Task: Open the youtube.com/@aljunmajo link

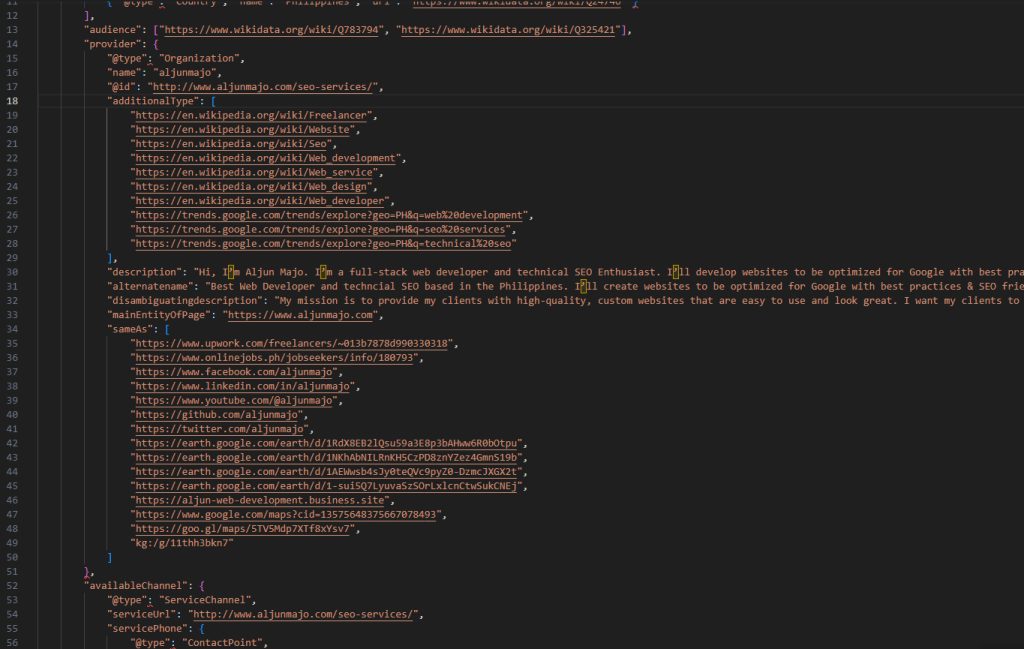Action: pos(234,401)
